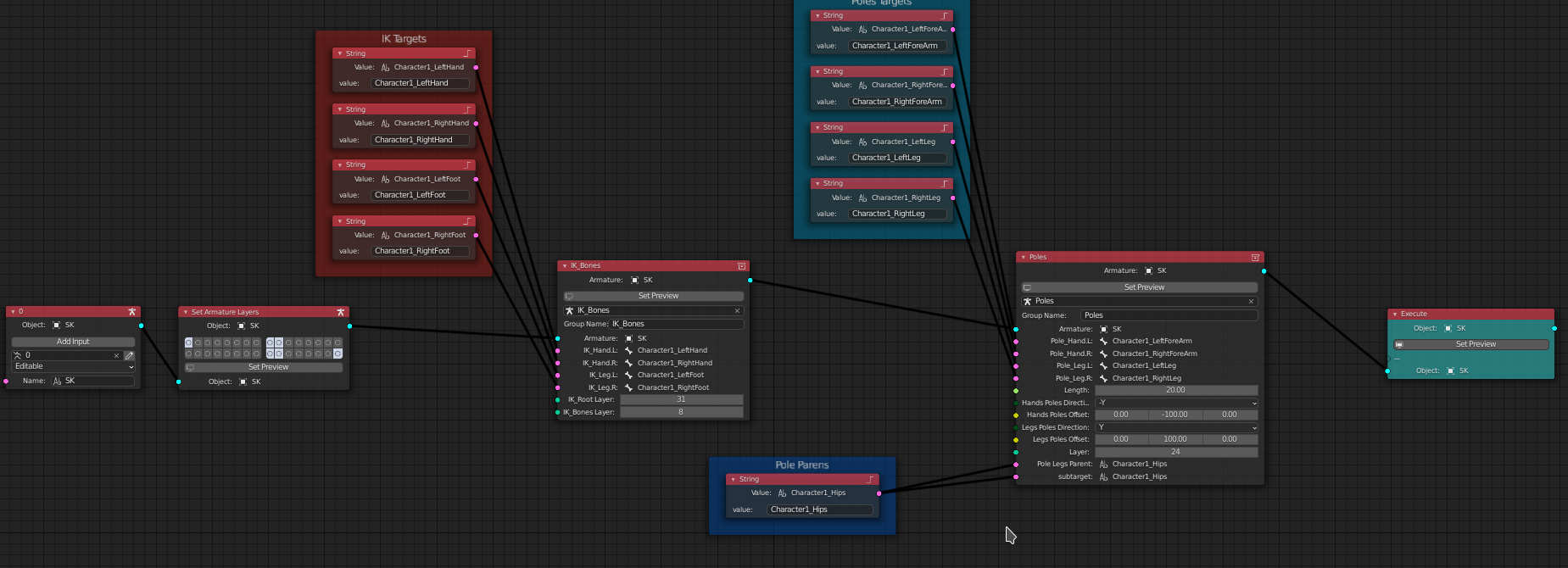The image size is (1568, 568).
Task: Collapse node 0 using its header triangle
Action: click(13, 312)
